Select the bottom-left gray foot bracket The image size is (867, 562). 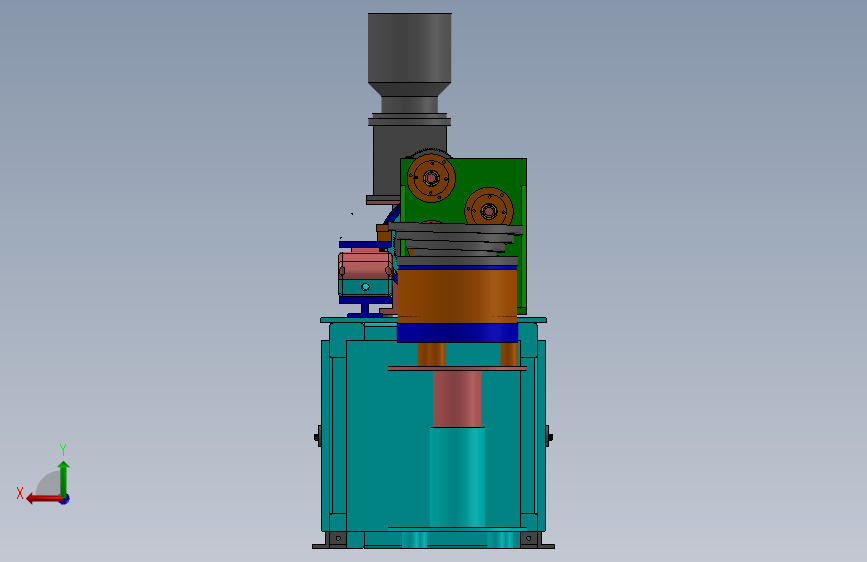[x=331, y=540]
